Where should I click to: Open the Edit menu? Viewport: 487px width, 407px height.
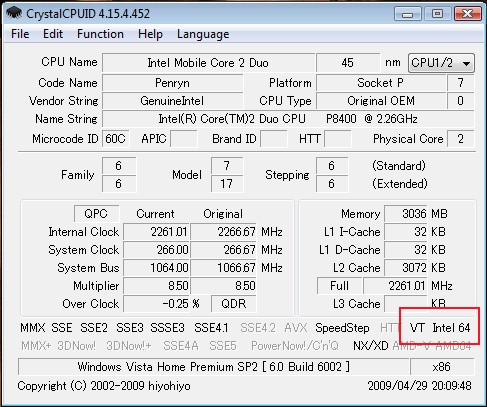(x=53, y=34)
